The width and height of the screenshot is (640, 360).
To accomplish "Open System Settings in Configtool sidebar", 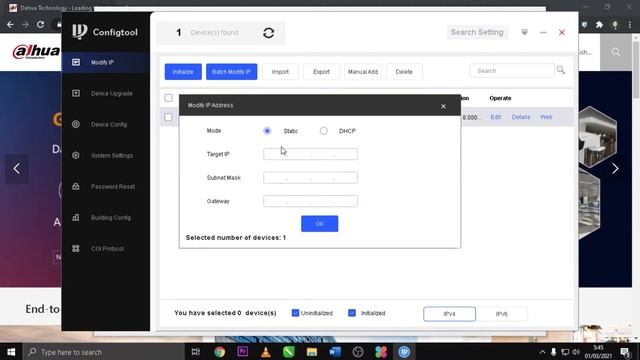I will (x=106, y=156).
